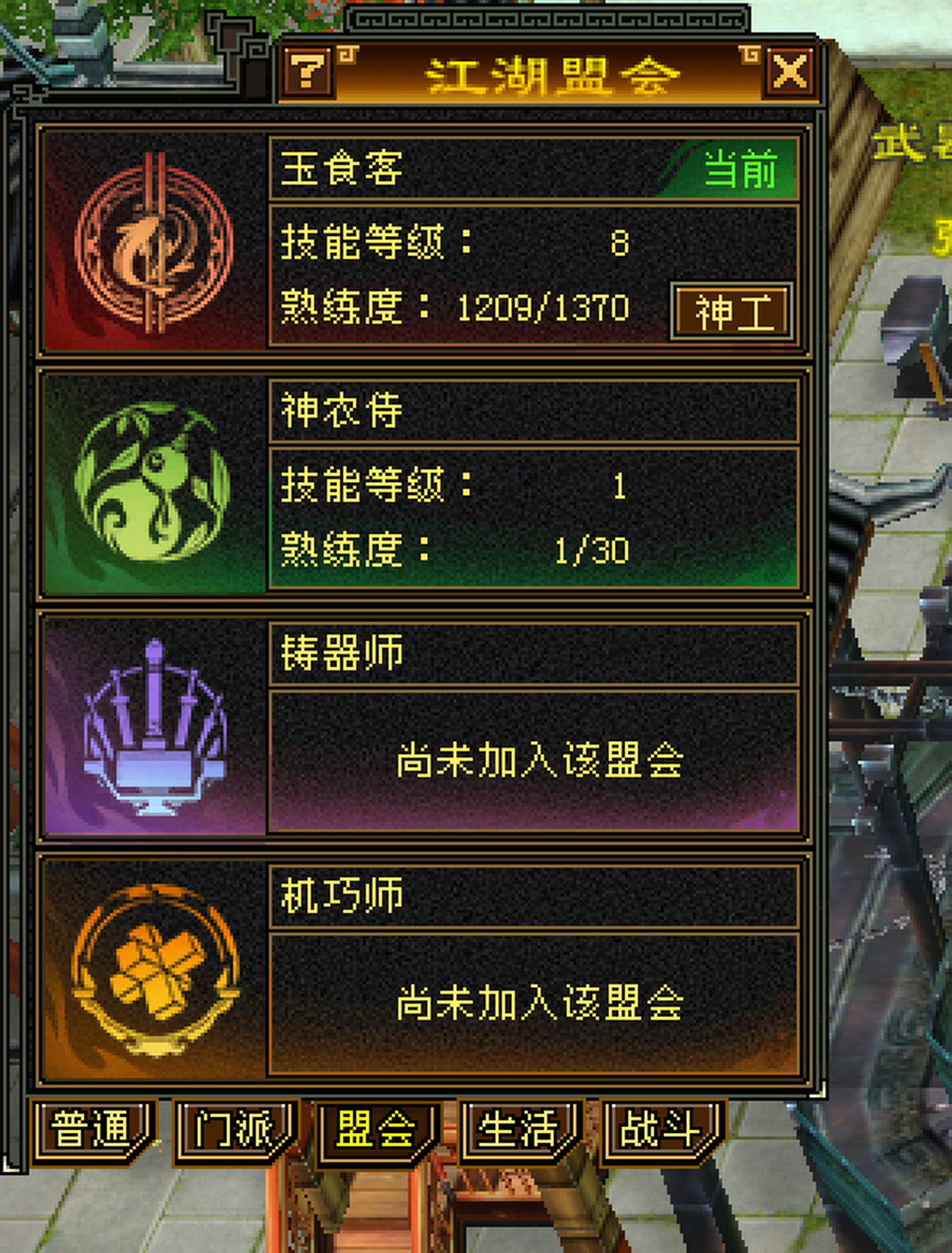
Task: Switch to the 普通 tab
Action: point(93,1131)
